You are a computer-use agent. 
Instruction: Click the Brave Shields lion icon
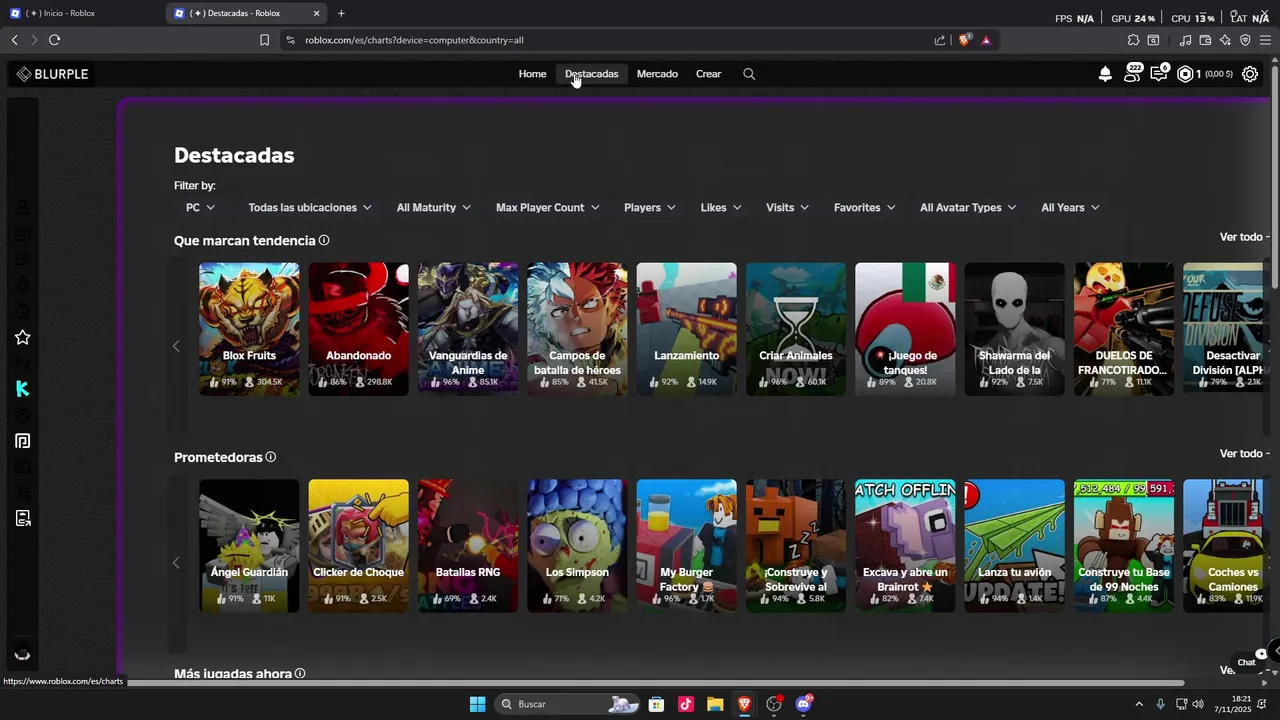965,40
